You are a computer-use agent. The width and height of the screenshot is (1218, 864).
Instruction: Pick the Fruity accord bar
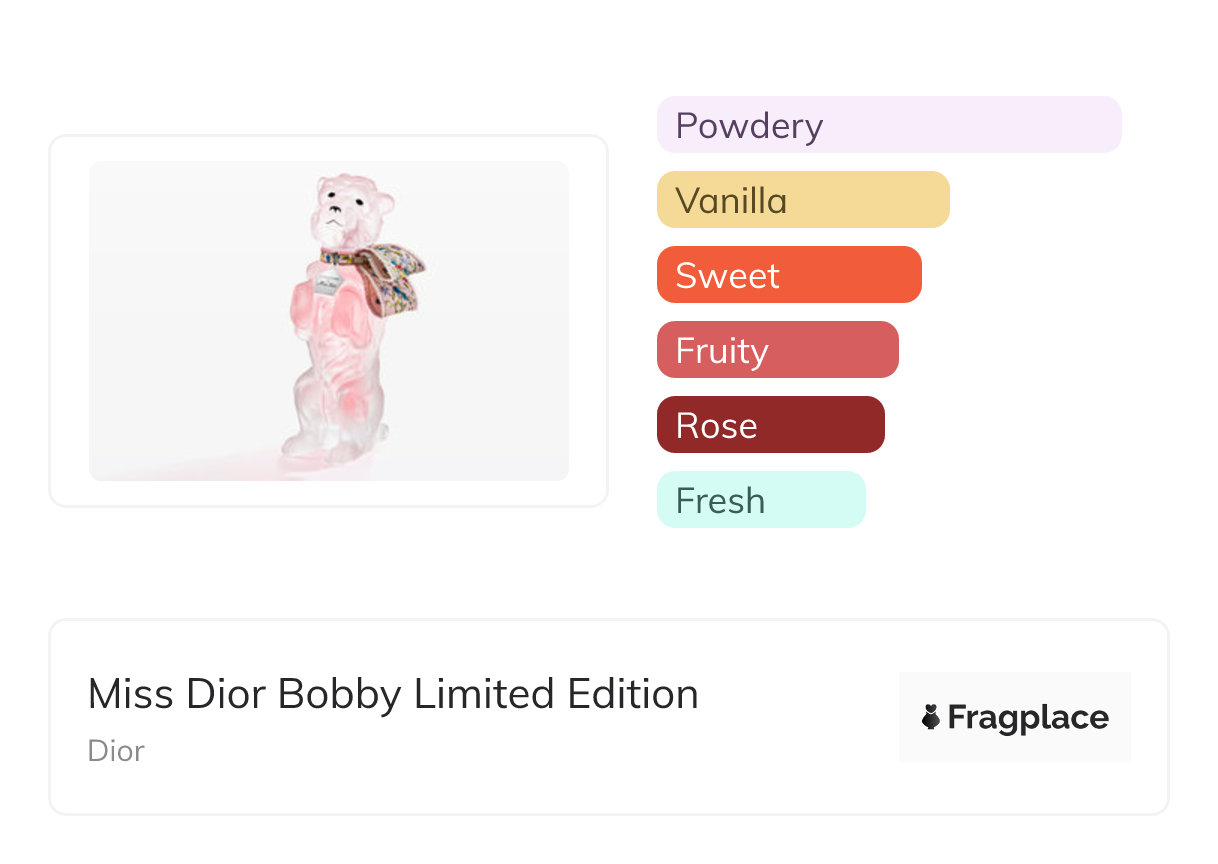[x=777, y=350]
